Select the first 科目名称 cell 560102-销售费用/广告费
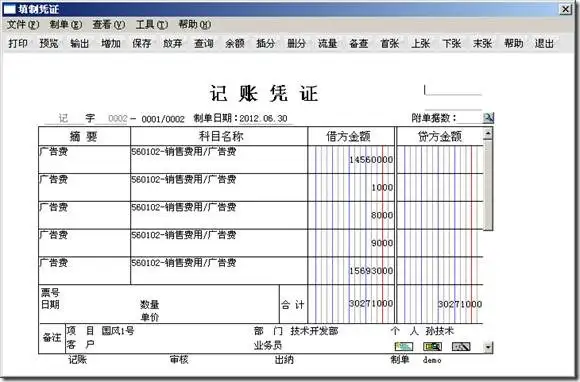The width and height of the screenshot is (580, 382). [x=219, y=159]
